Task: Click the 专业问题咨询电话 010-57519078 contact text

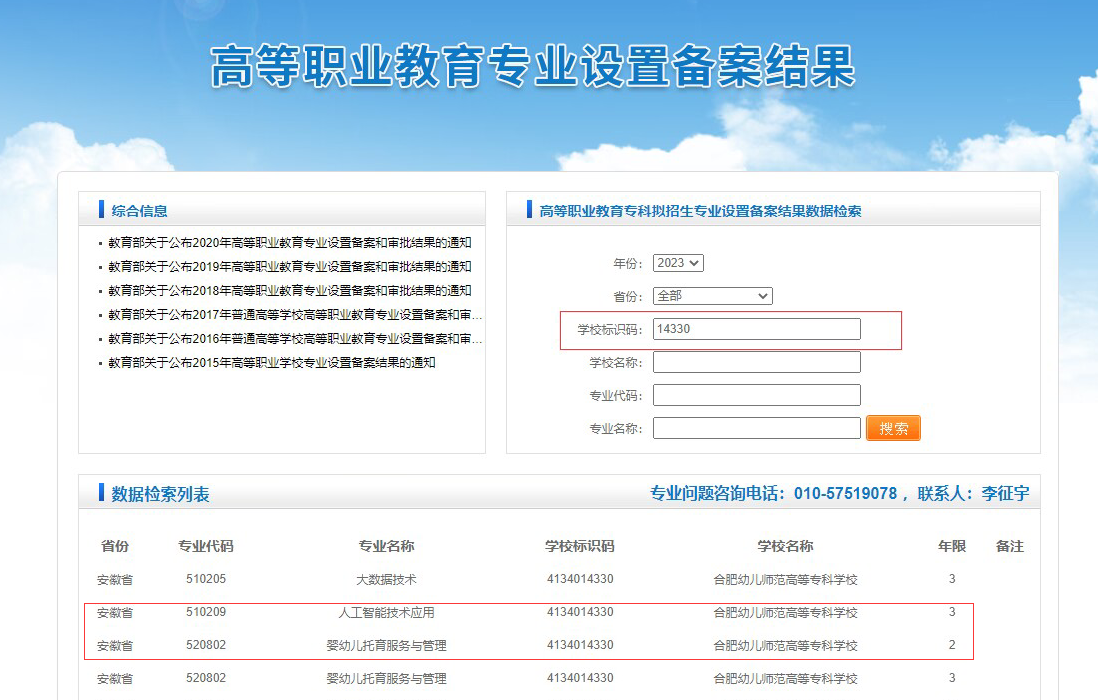Action: coord(840,494)
